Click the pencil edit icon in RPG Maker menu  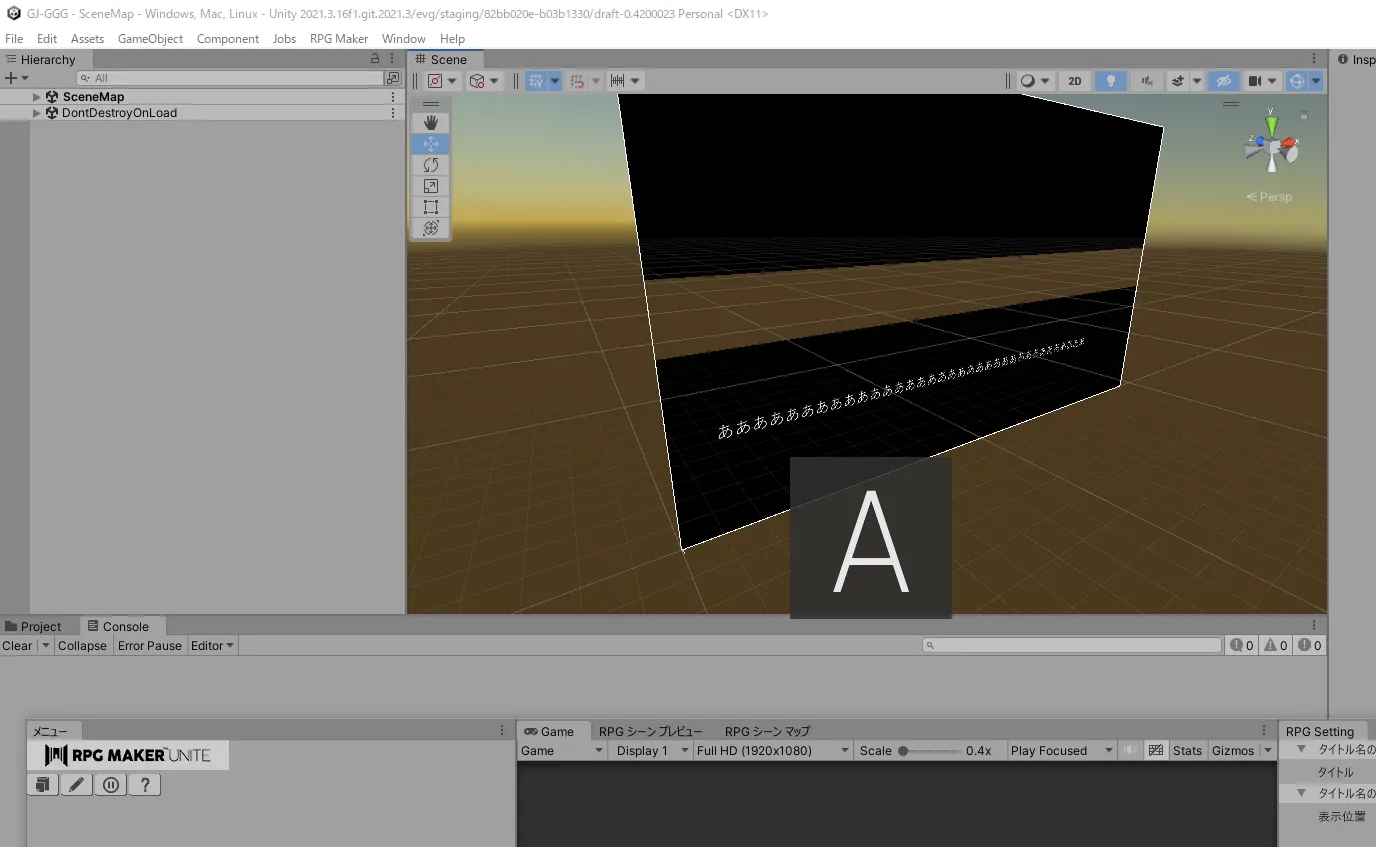(76, 785)
